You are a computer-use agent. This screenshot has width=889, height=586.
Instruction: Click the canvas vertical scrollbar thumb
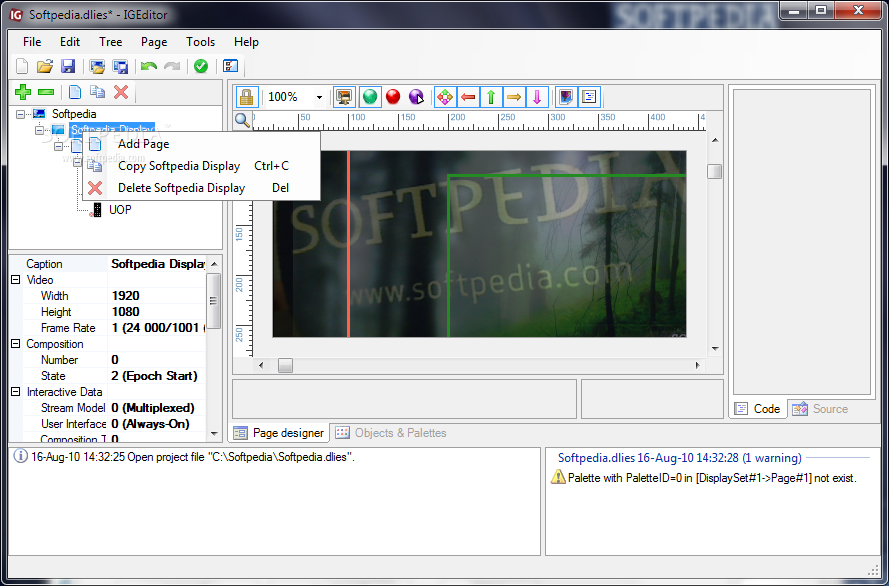tap(714, 171)
